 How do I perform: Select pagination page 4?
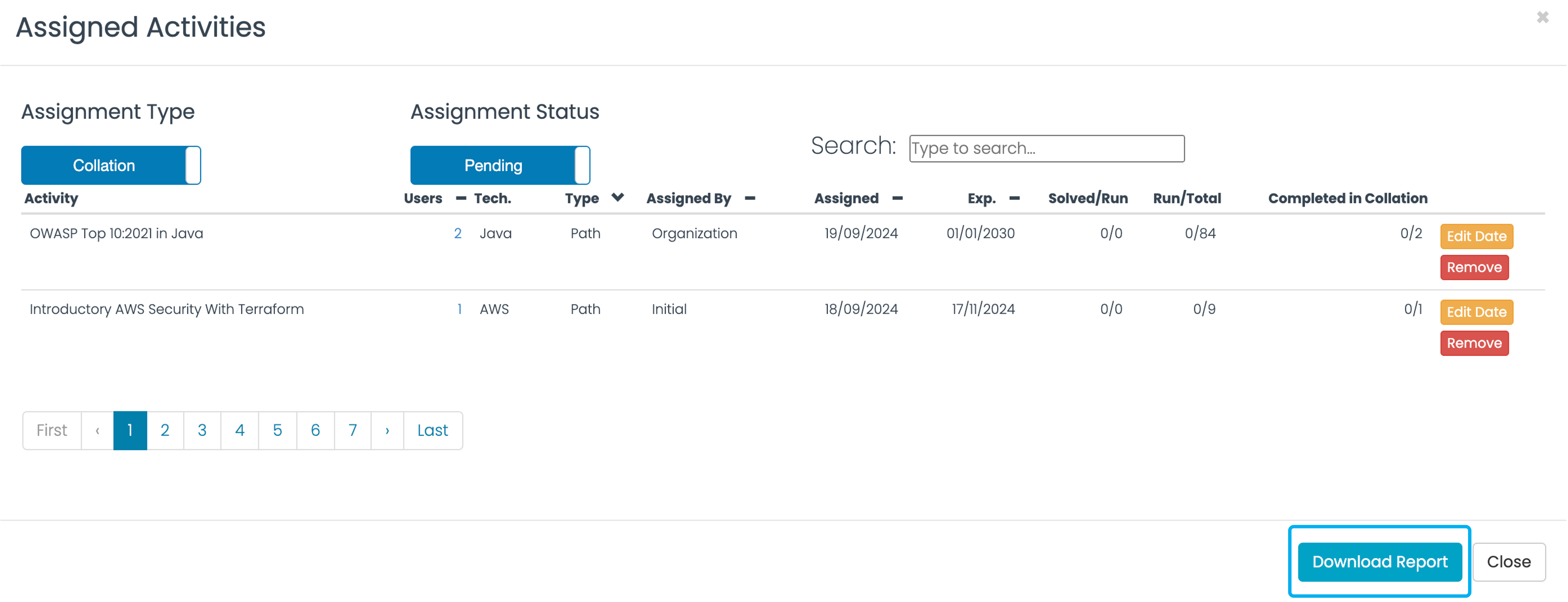[240, 430]
